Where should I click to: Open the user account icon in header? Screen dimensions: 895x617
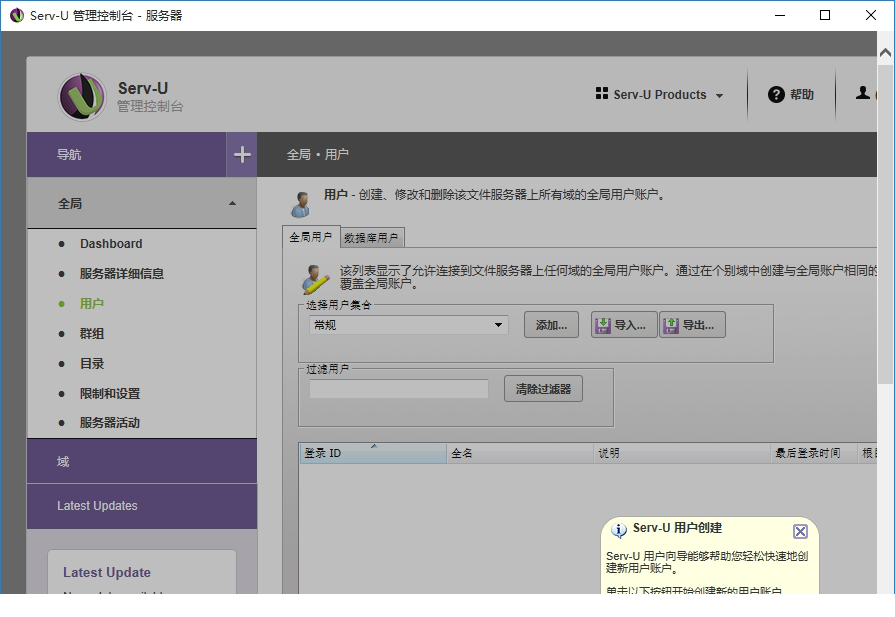862,93
